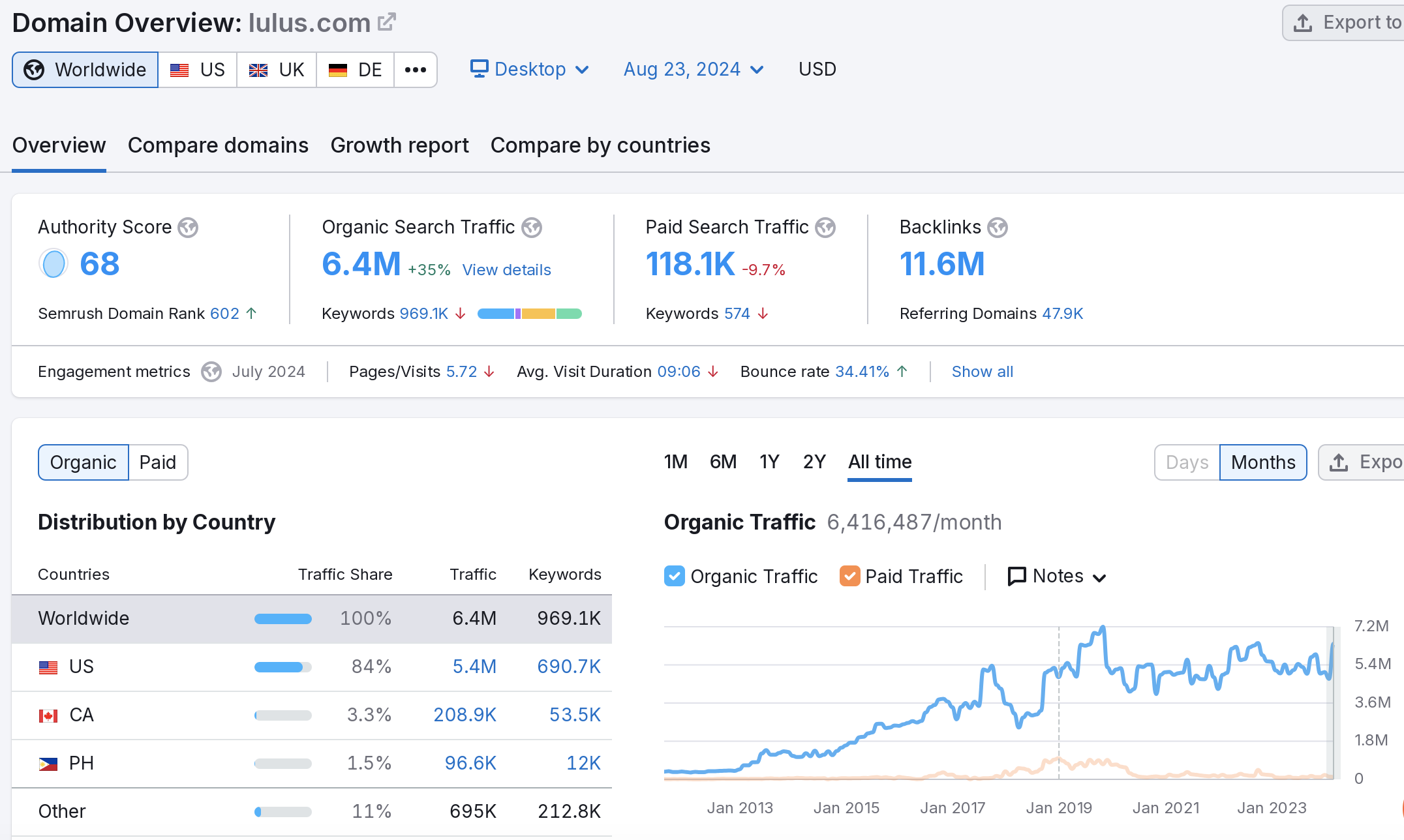
Task: Click globe info icon beside Authority Score
Action: (x=188, y=228)
